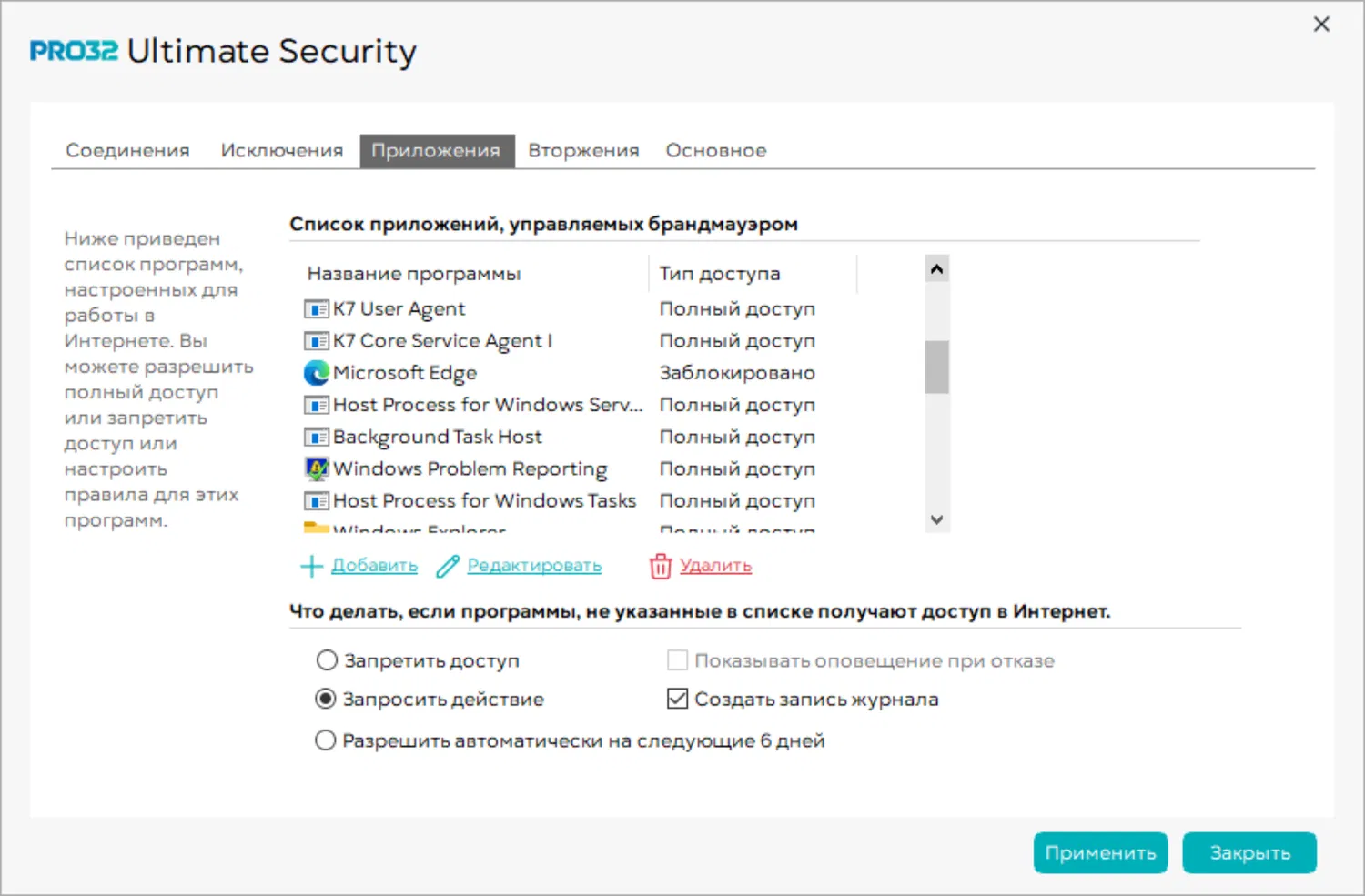Viewport: 1365px width, 896px height.
Task: Uncheck 'Создать запись журнала' checkbox
Action: coord(677,699)
